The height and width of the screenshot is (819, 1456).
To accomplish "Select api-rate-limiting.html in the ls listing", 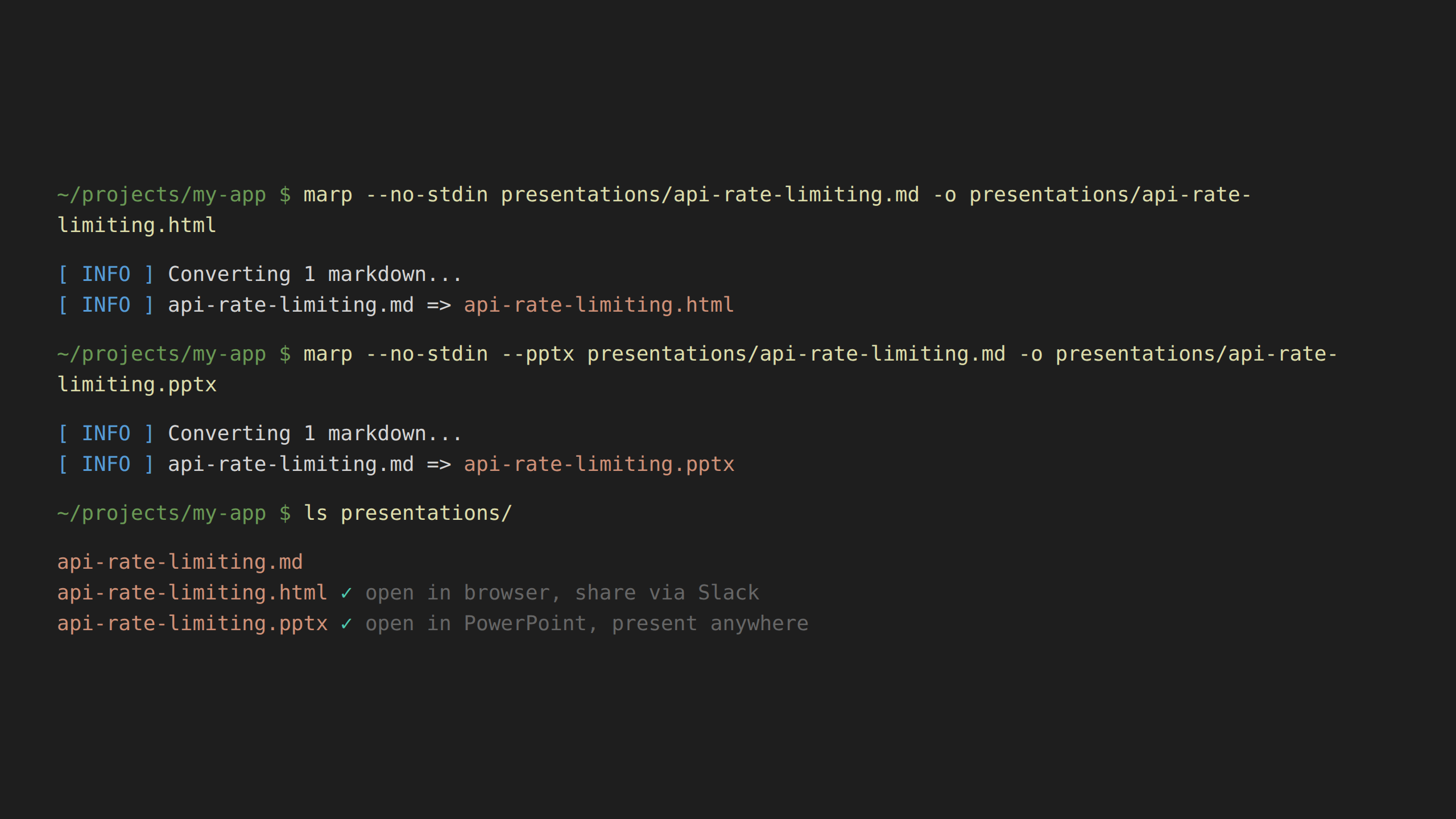I will pyautogui.click(x=192, y=593).
